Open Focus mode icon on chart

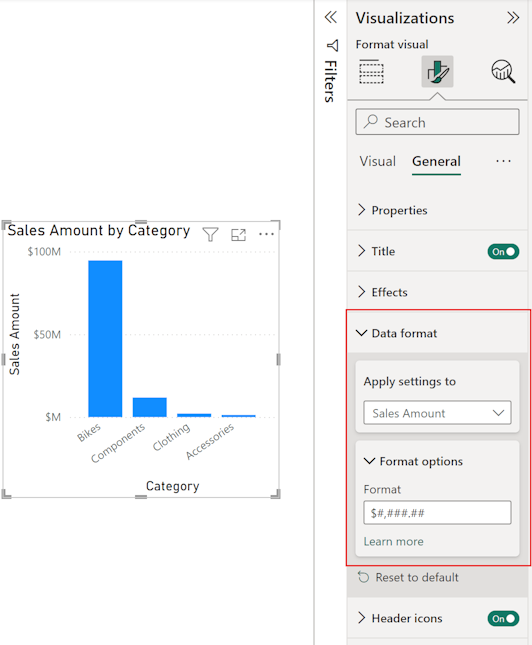238,235
